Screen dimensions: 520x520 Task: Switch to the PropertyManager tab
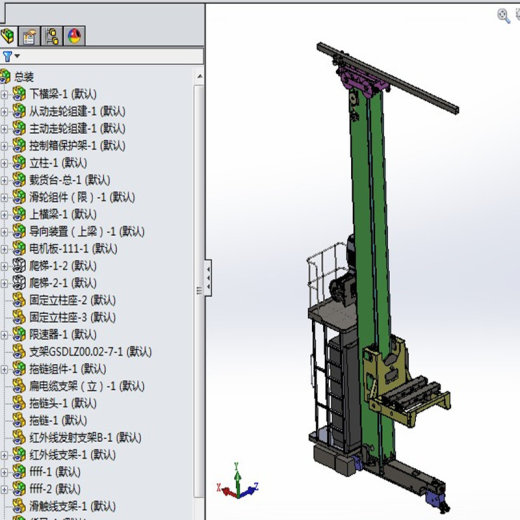click(x=30, y=36)
